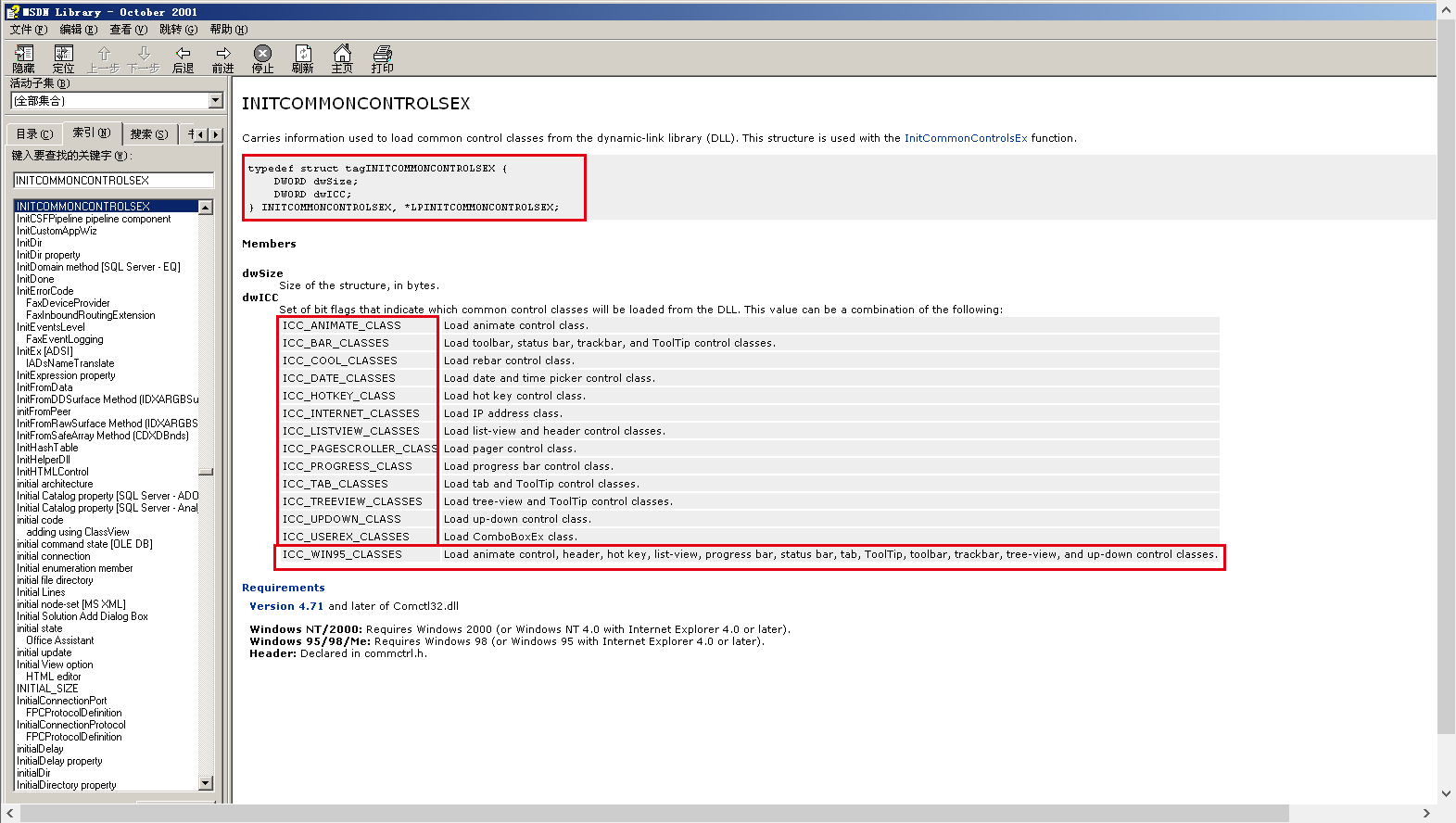Select the InitHTMLControl index entry

[53, 472]
